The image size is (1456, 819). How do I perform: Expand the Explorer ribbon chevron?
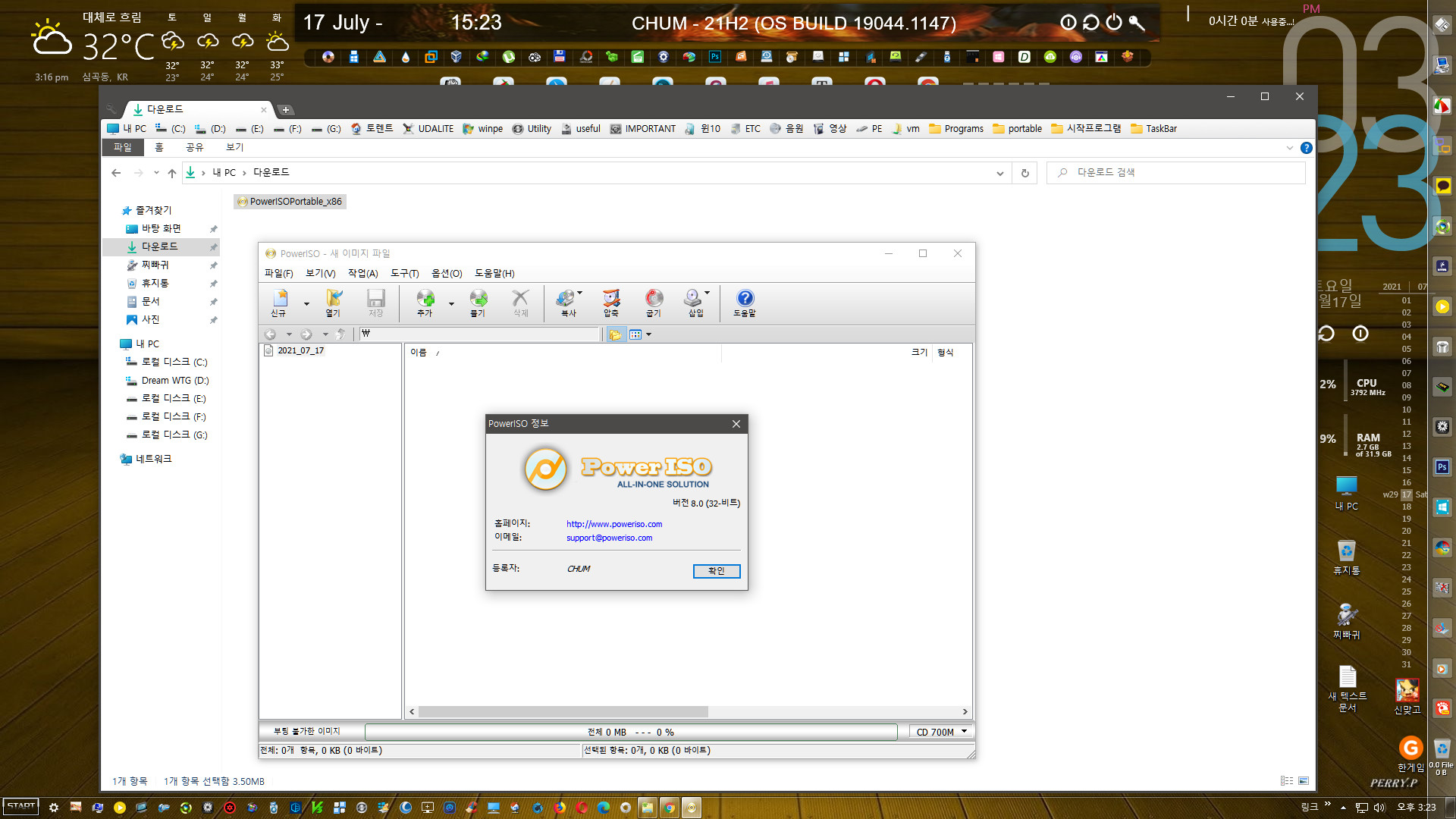[x=1289, y=148]
